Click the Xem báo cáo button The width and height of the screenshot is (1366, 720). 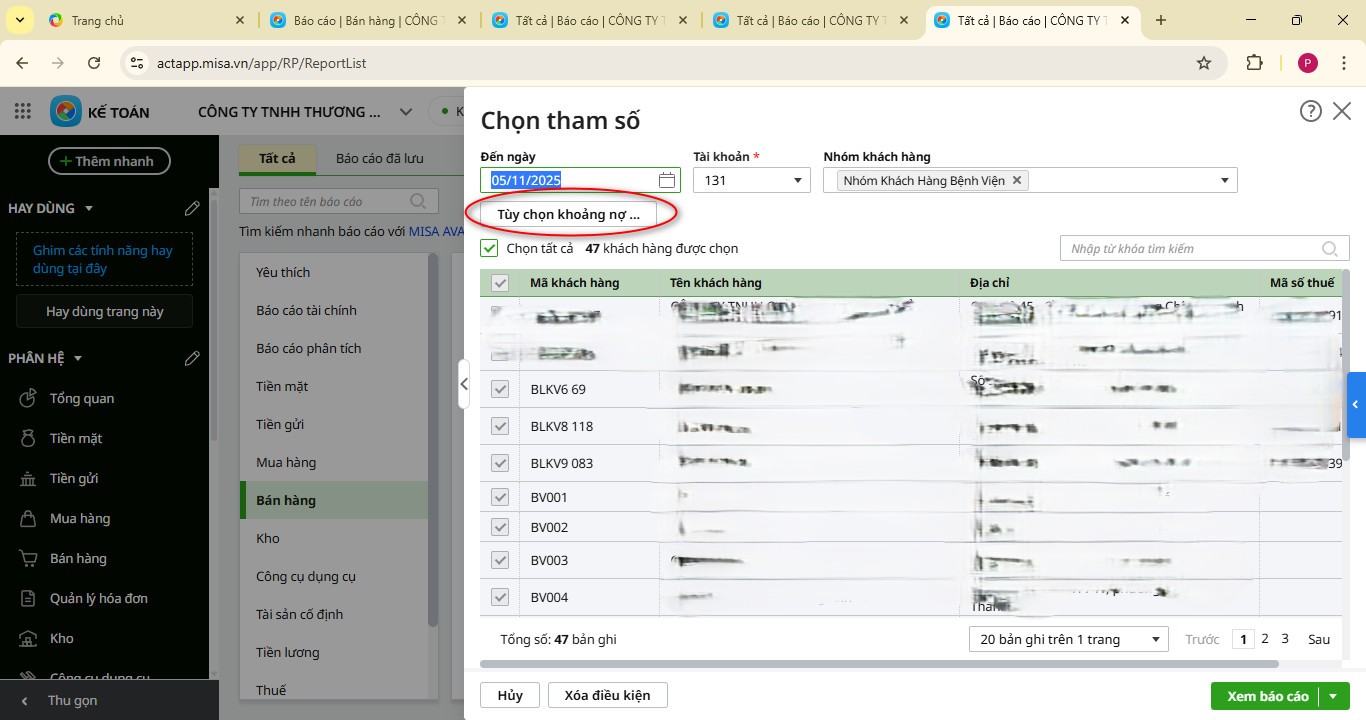(x=1267, y=696)
